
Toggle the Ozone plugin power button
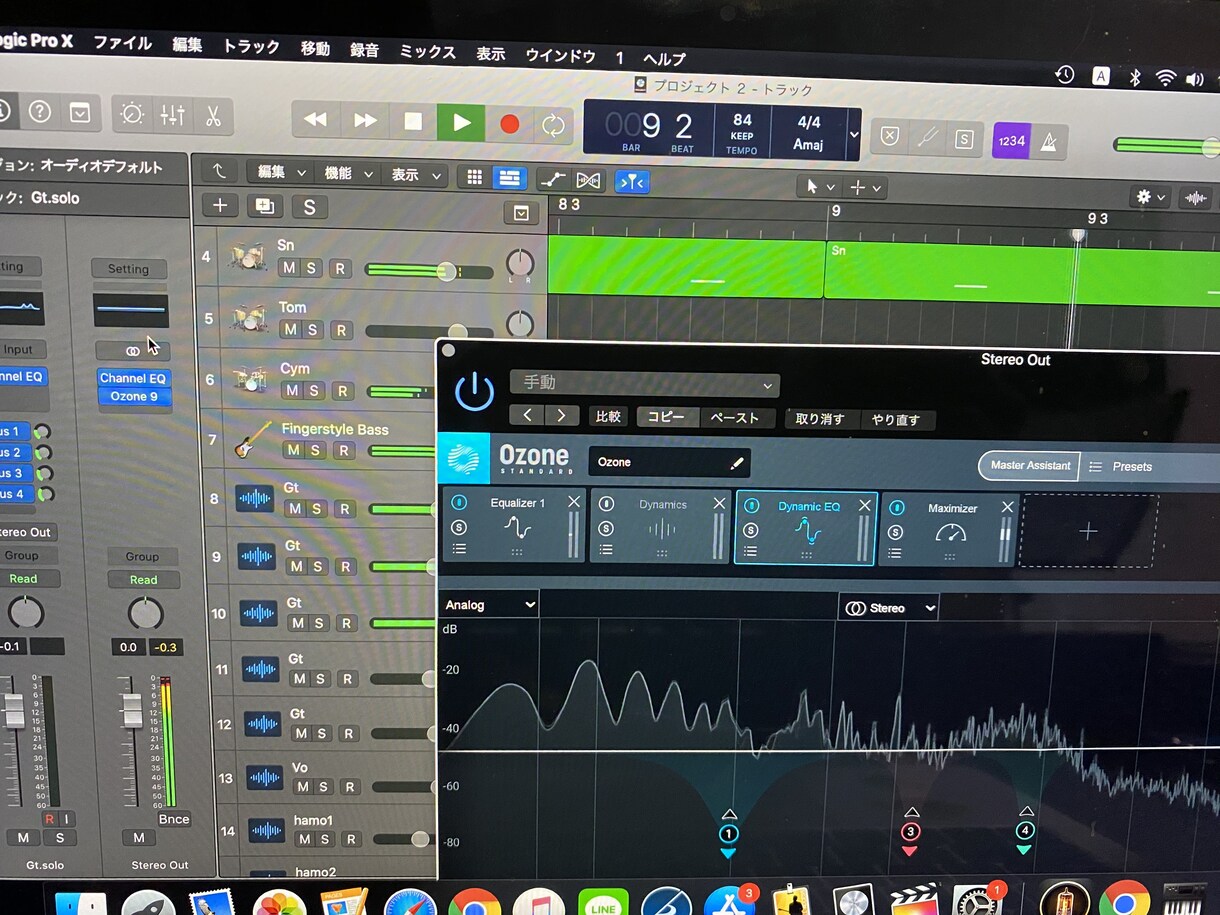tap(474, 392)
